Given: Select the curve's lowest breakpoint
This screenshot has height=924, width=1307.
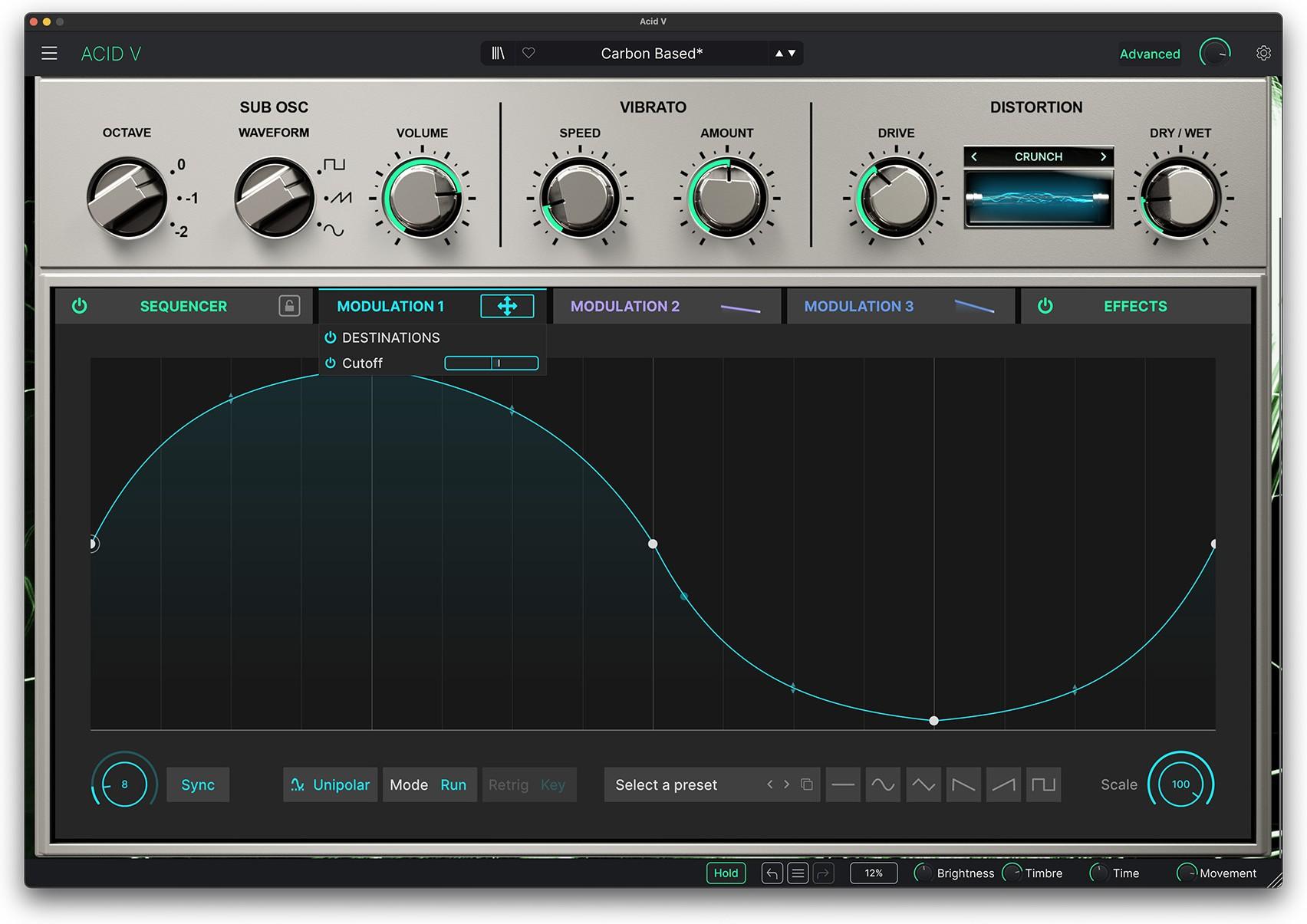Looking at the screenshot, I should click(x=933, y=721).
